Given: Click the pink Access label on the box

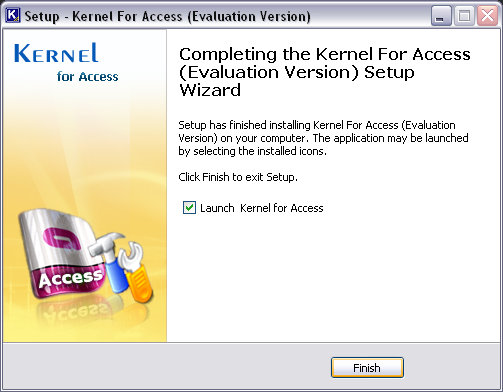Looking at the screenshot, I should click(x=71, y=278).
